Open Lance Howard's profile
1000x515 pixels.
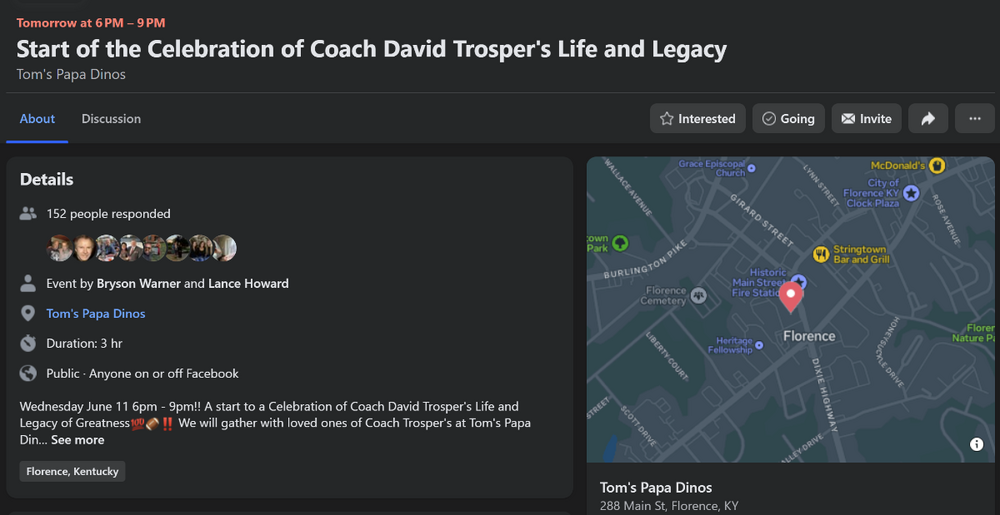click(248, 284)
